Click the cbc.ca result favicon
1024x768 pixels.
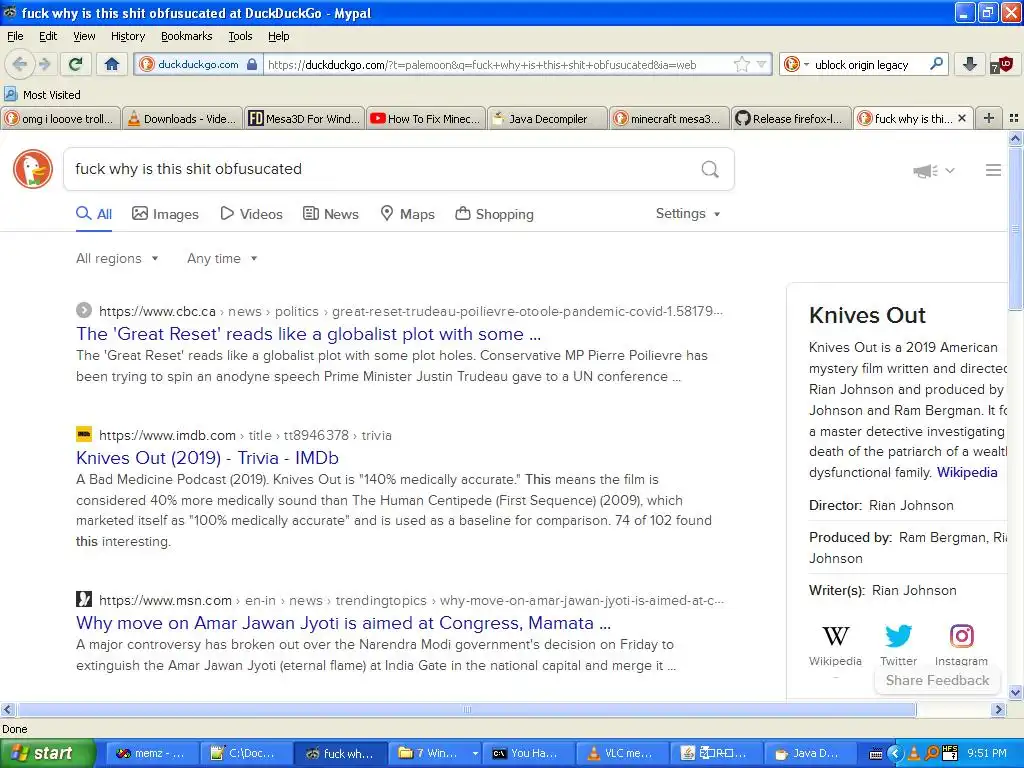click(84, 310)
